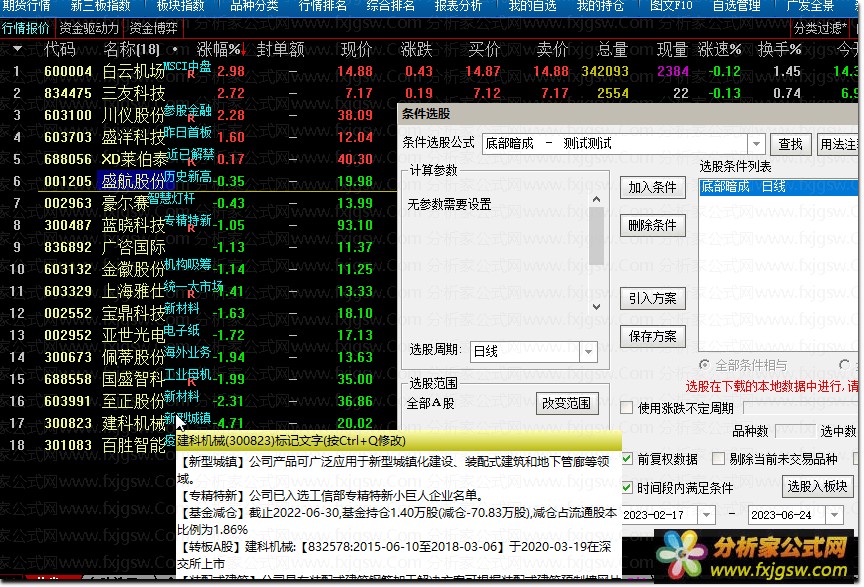Open the 报表分析 menu tab
This screenshot has width=864, height=587.
tap(458, 6)
